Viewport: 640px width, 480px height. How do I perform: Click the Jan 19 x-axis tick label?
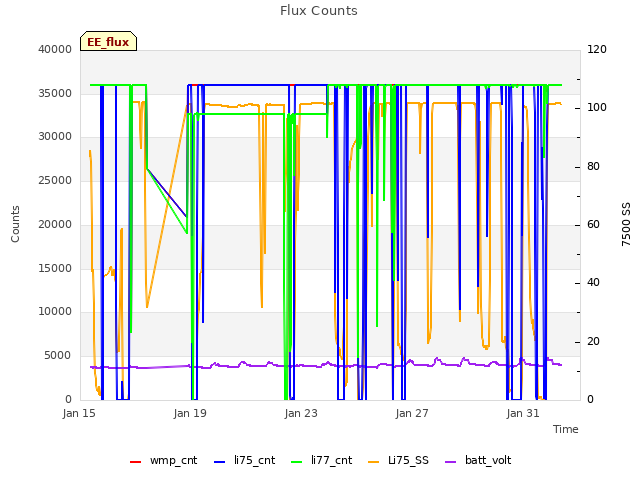click(190, 413)
